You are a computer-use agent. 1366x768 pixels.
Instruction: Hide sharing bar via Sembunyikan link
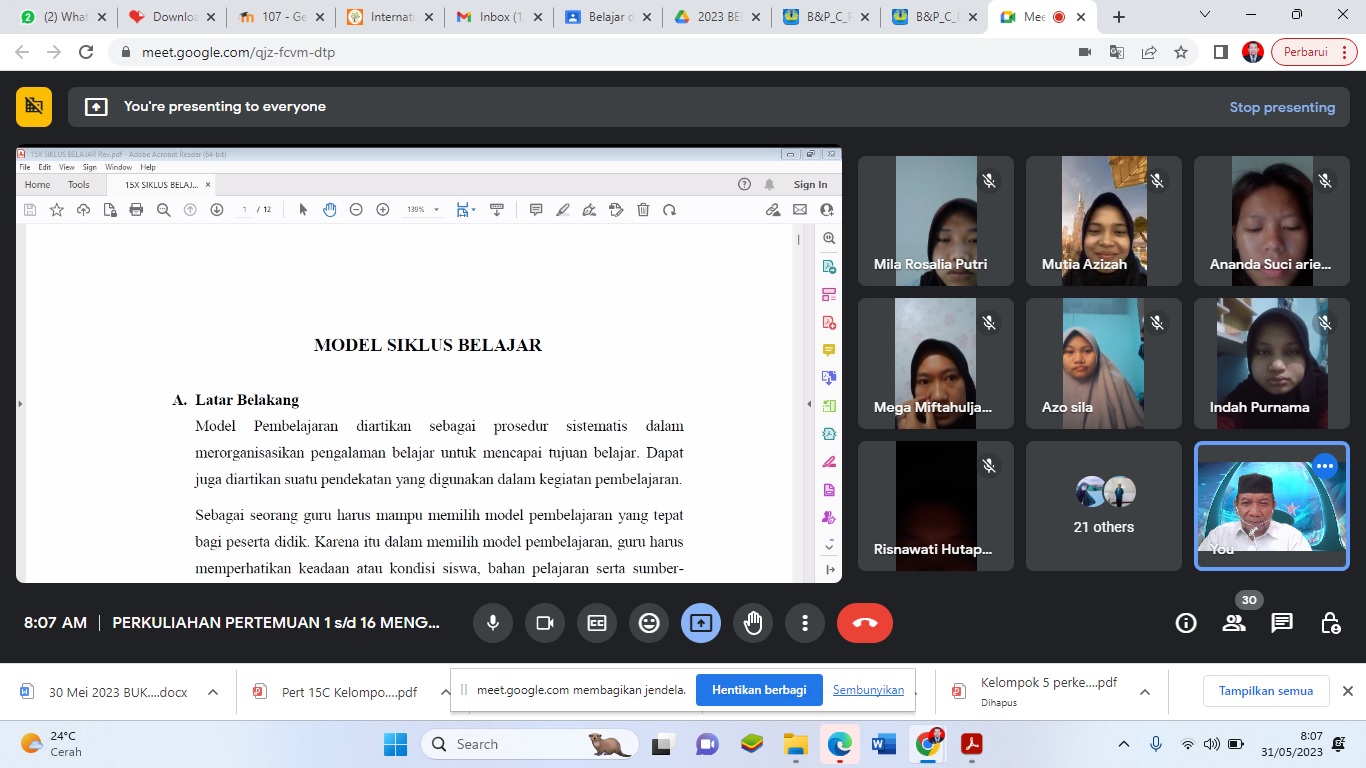click(x=868, y=690)
